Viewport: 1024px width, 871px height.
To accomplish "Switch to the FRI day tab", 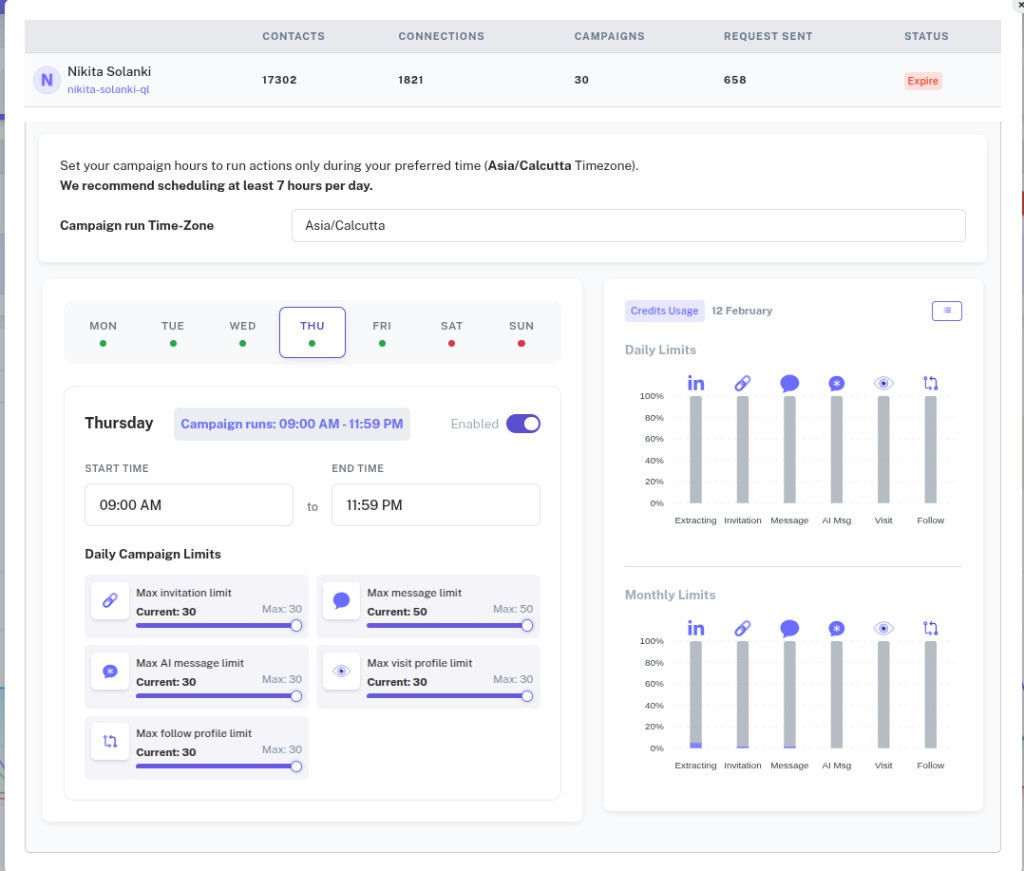I will click(x=381, y=325).
